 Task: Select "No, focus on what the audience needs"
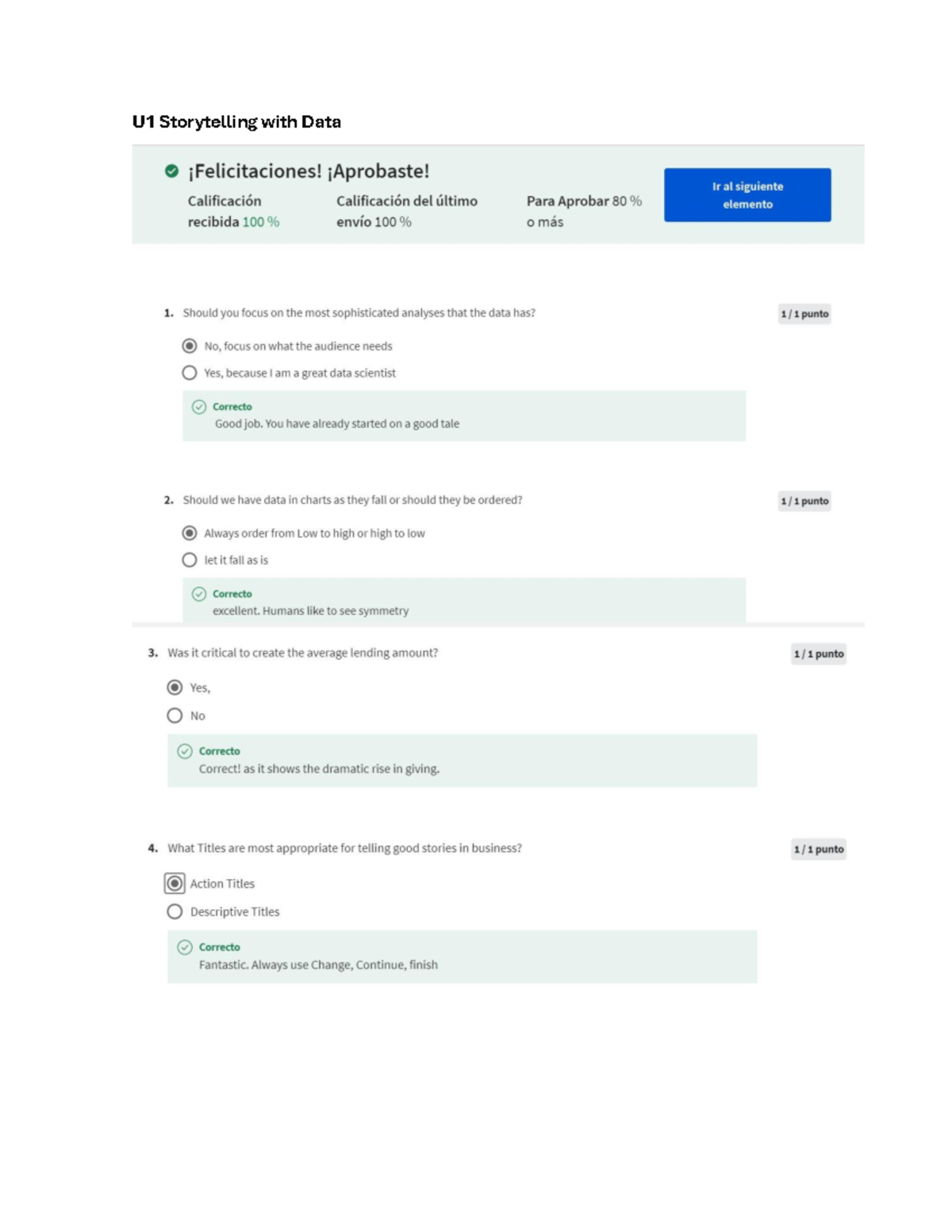click(x=189, y=346)
